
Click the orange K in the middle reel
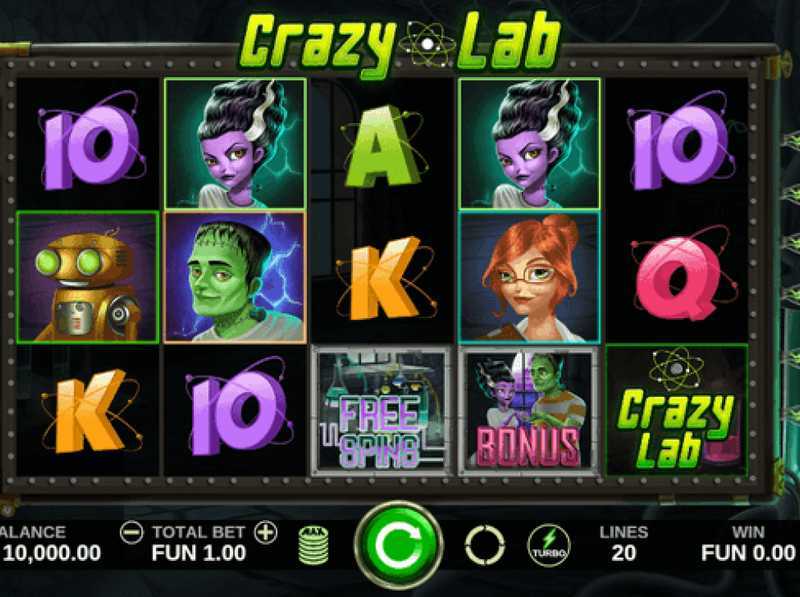(x=385, y=278)
